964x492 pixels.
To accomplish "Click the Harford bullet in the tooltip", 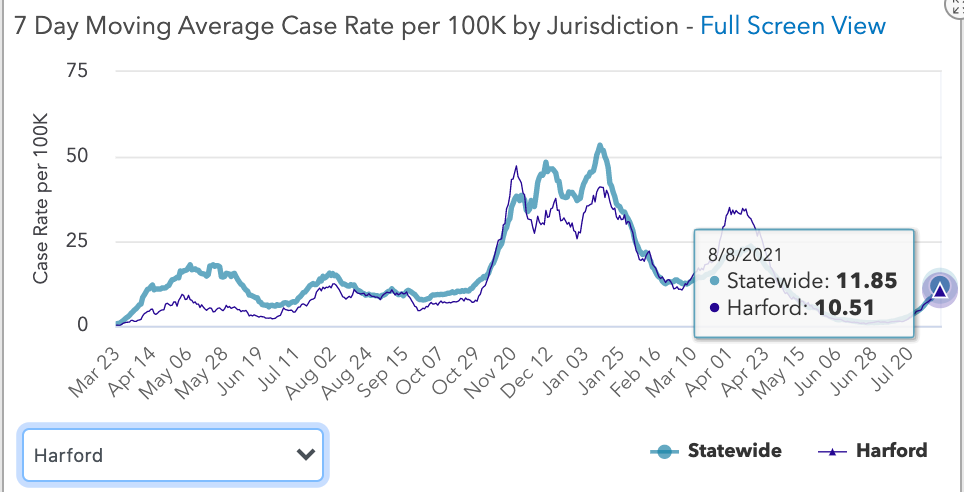I will tap(713, 309).
